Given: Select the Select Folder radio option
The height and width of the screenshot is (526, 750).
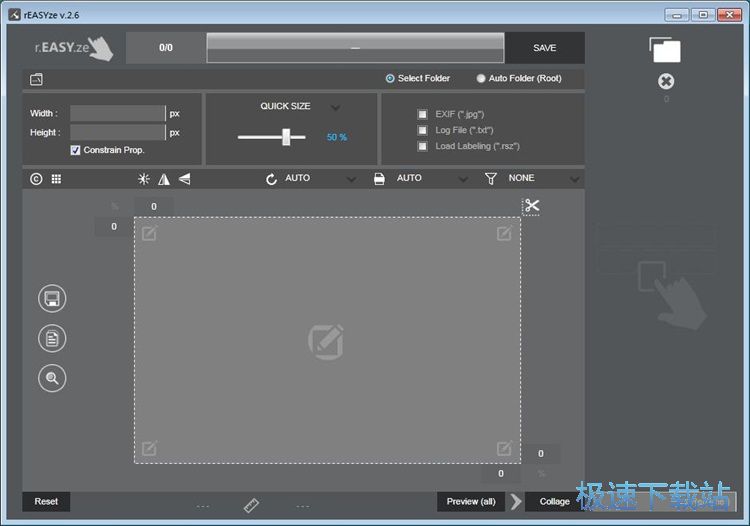Looking at the screenshot, I should pyautogui.click(x=390, y=78).
